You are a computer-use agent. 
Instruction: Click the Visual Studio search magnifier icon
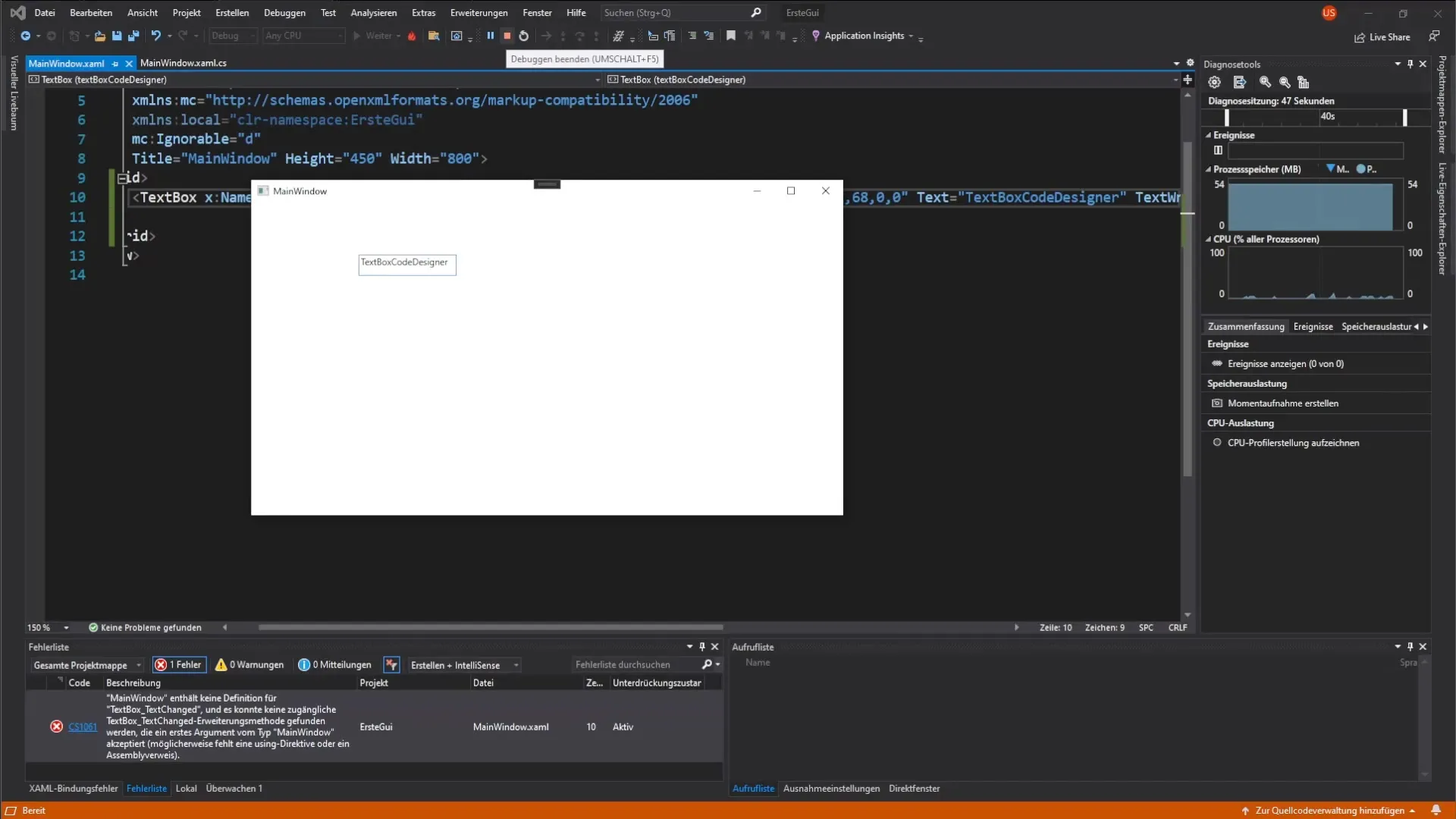[756, 13]
